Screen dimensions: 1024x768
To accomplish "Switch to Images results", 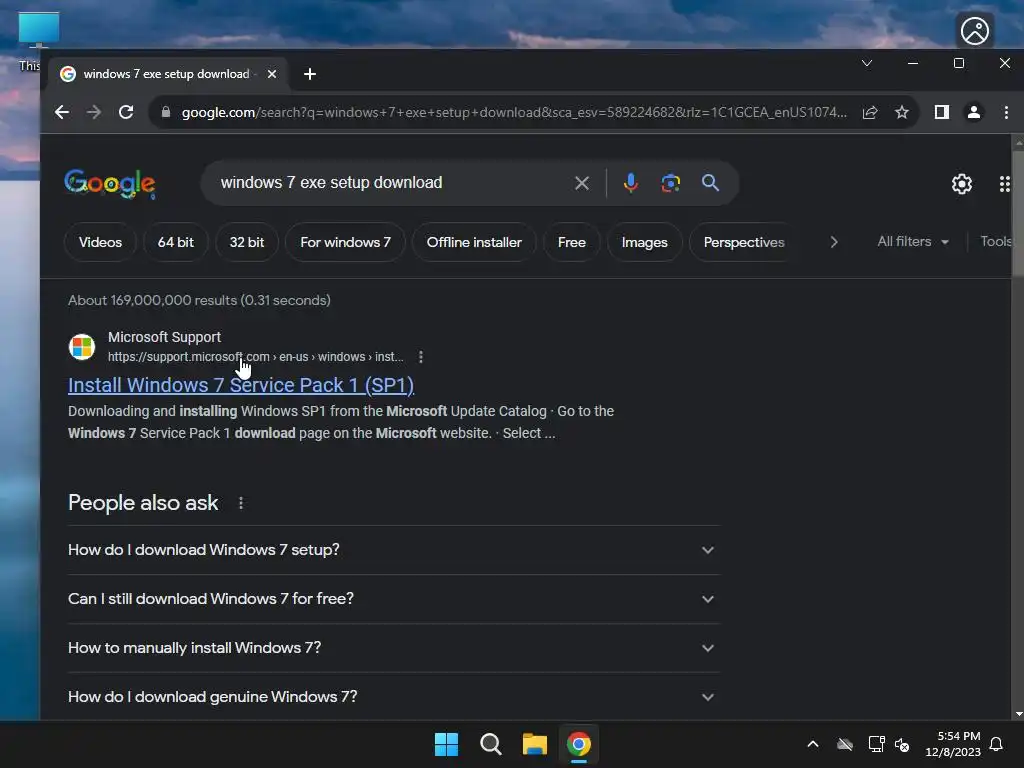I will [x=645, y=242].
